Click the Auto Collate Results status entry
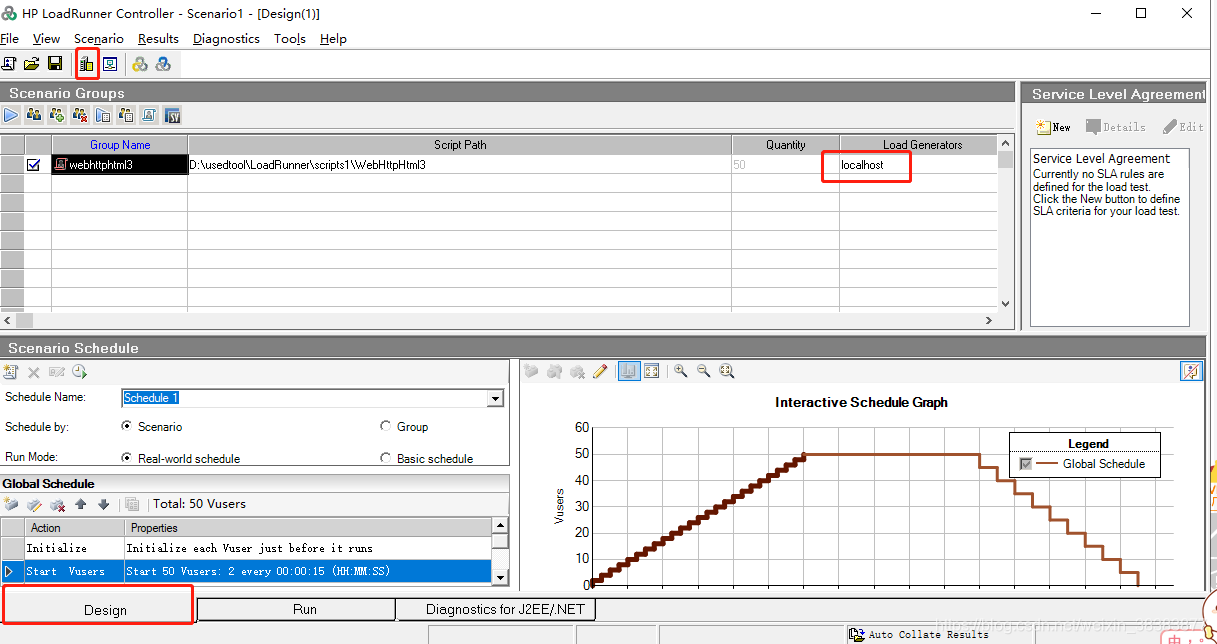Viewport: 1217px width, 644px height. tap(918, 634)
